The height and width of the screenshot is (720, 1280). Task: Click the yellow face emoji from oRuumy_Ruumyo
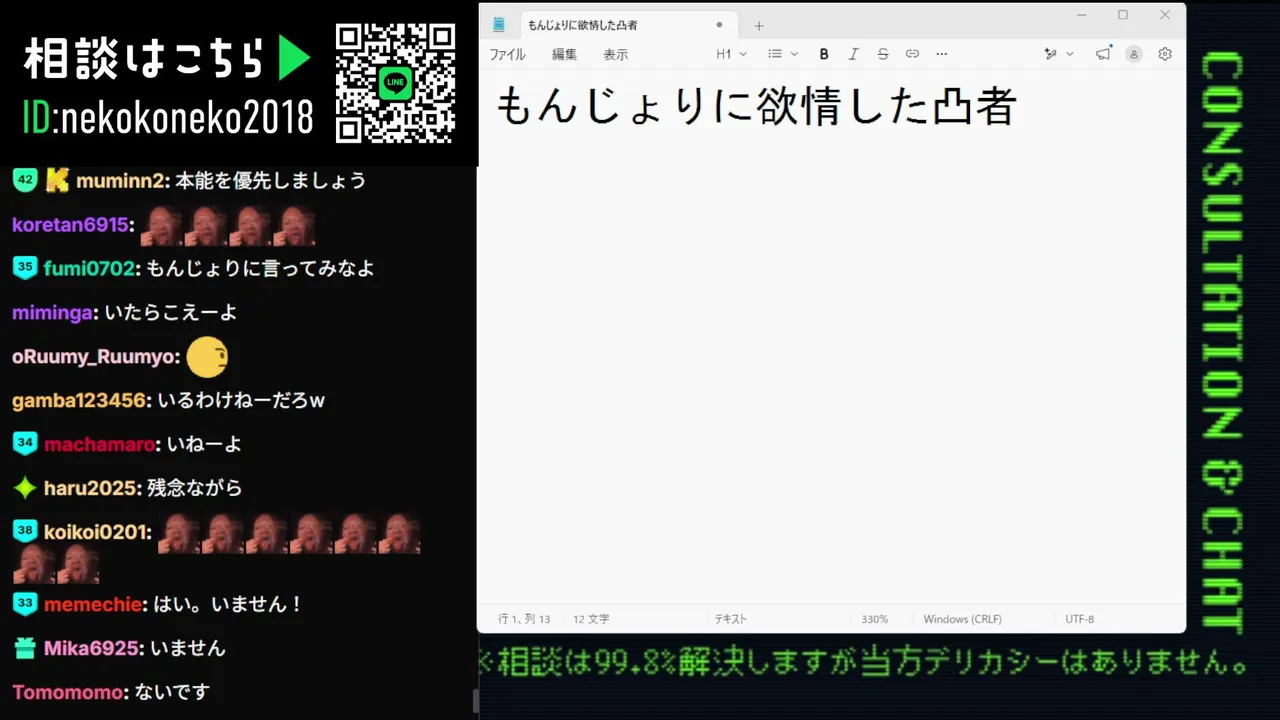[x=208, y=357]
